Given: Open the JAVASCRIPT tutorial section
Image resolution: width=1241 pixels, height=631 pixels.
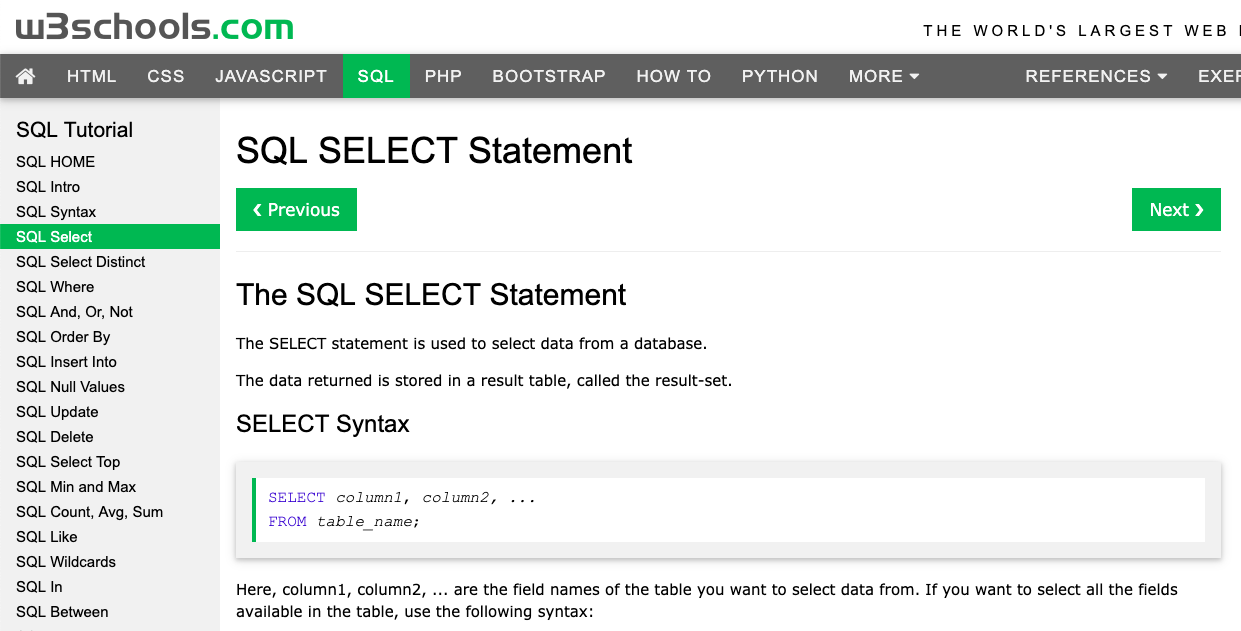Looking at the screenshot, I should click(270, 76).
